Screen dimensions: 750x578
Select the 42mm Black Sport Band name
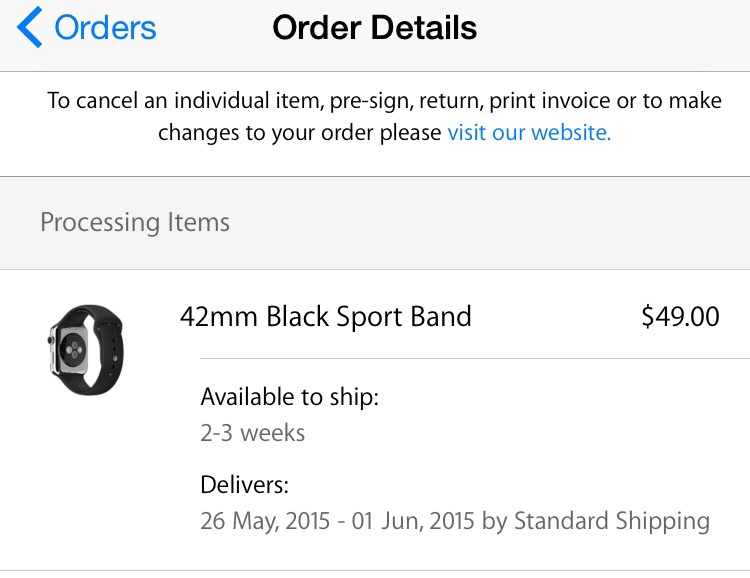click(x=325, y=317)
